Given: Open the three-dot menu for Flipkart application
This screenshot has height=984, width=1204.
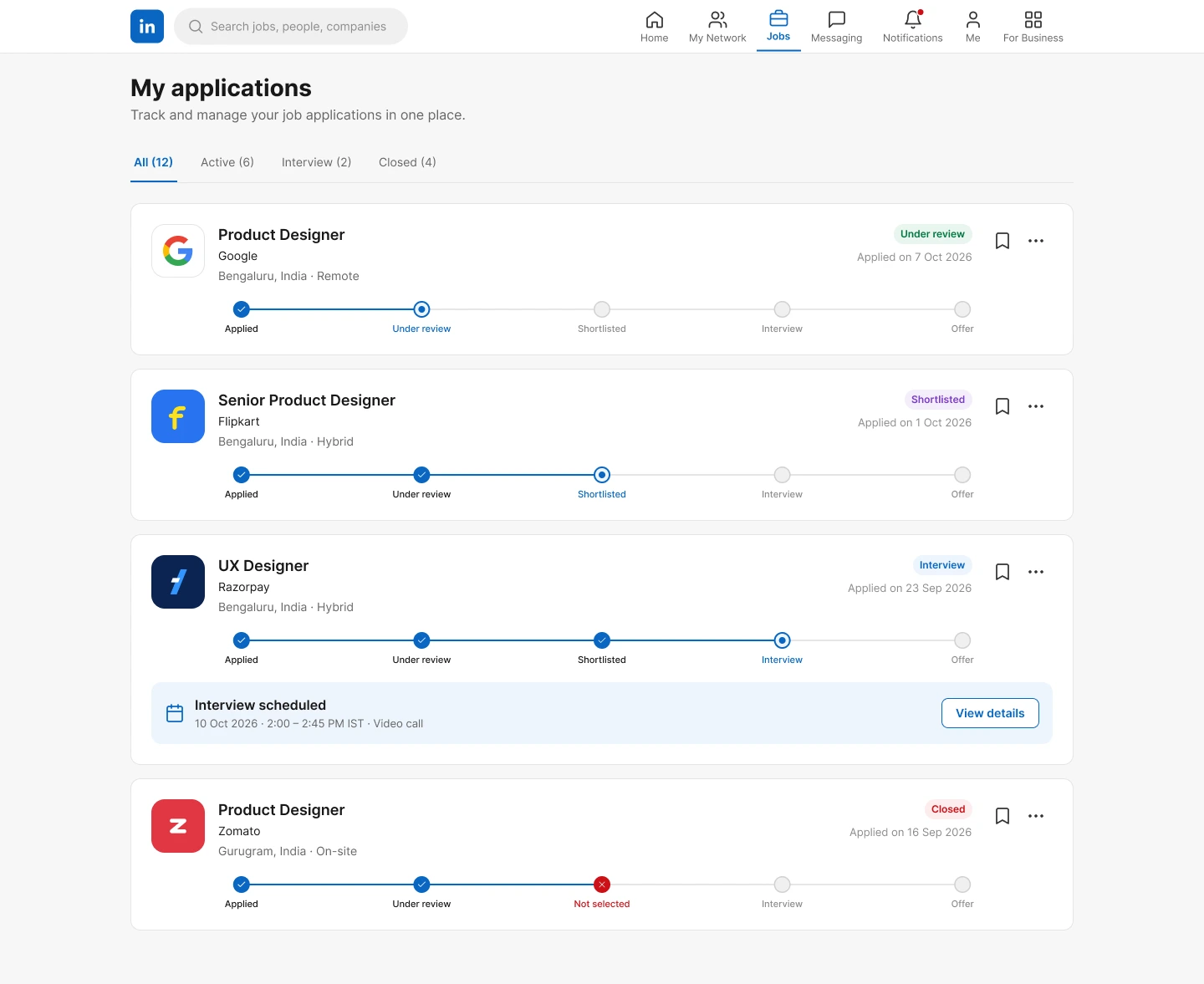Looking at the screenshot, I should click(1036, 406).
